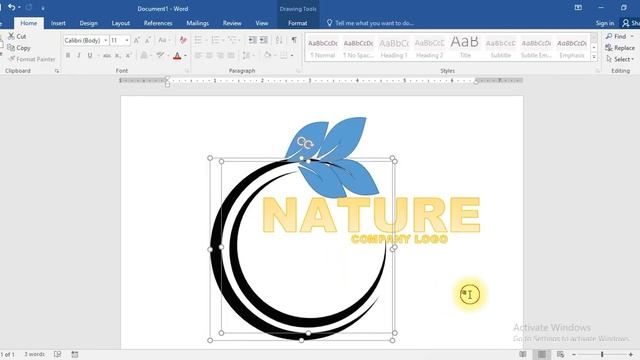Apply the Title style
The height and width of the screenshot is (360, 640).
pos(465,48)
